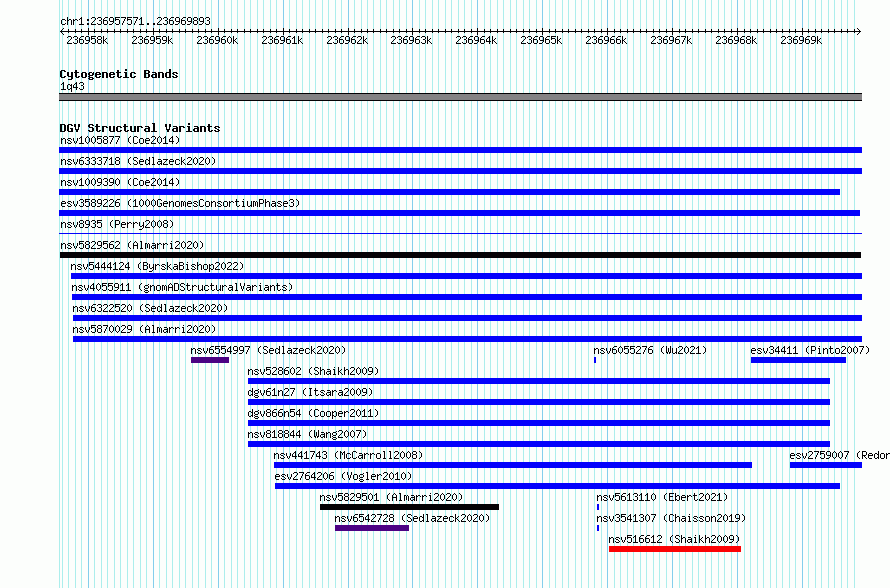
Task: Select nsv6055276 (Wu2021) label
Action: (x=650, y=350)
